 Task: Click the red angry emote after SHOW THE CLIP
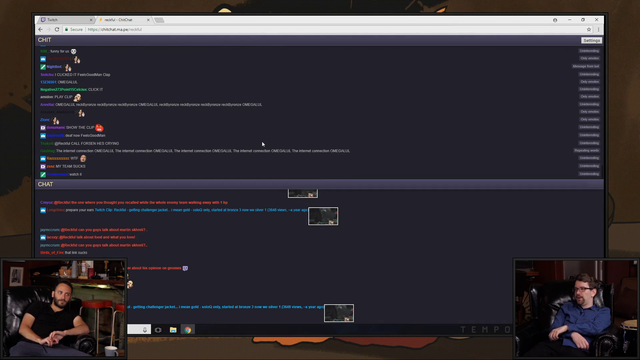pyautogui.click(x=99, y=128)
